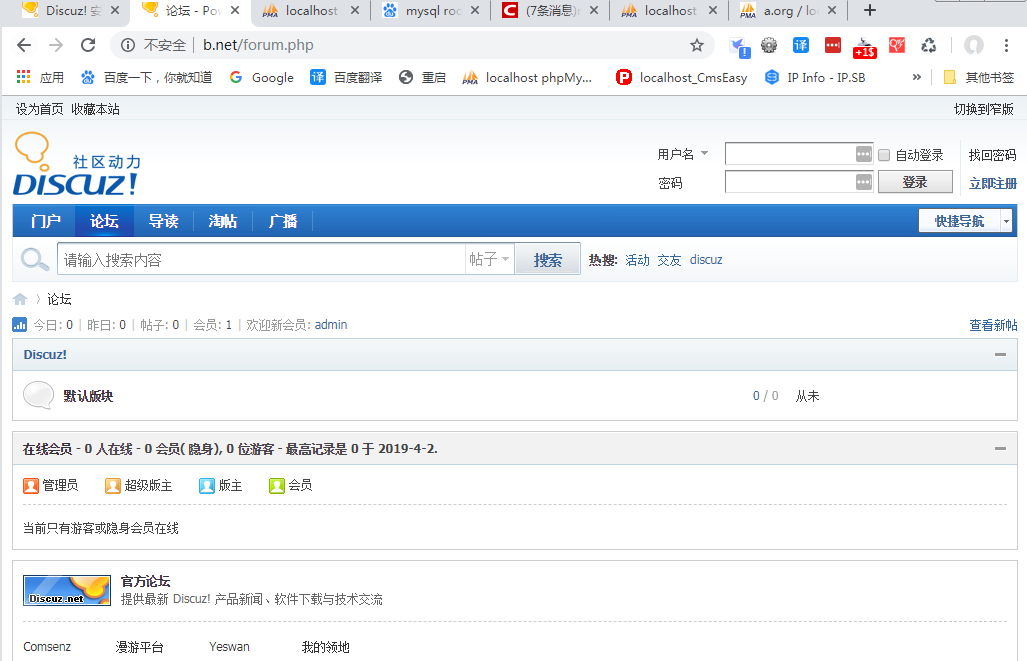Click the +1$ extension icon

click(x=865, y=48)
